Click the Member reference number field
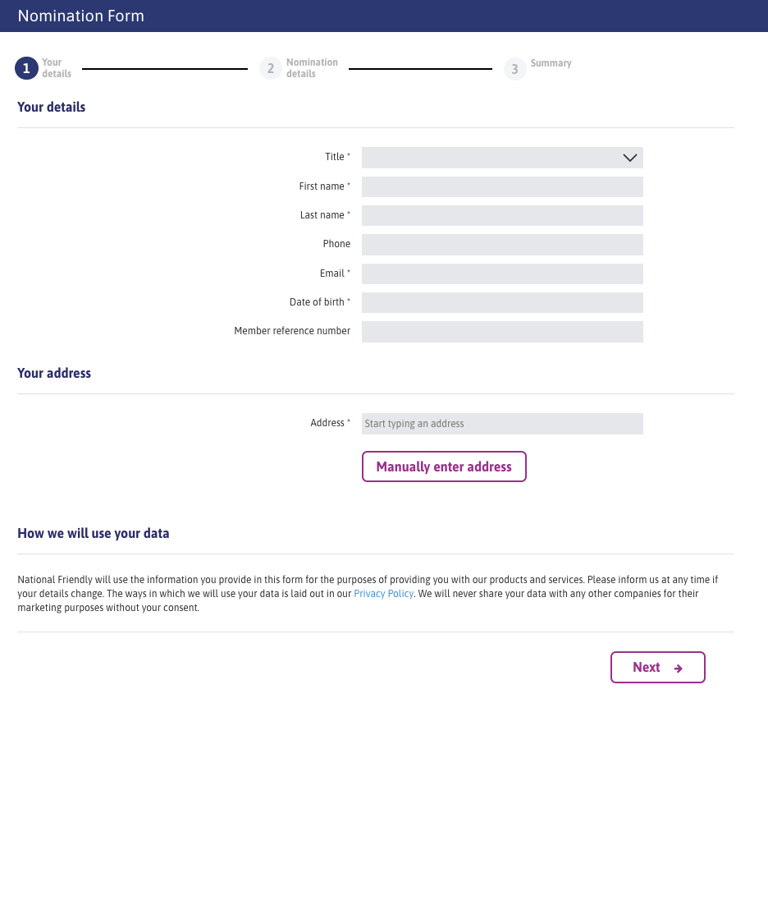Screen dimensions: 768x909 click(x=502, y=332)
